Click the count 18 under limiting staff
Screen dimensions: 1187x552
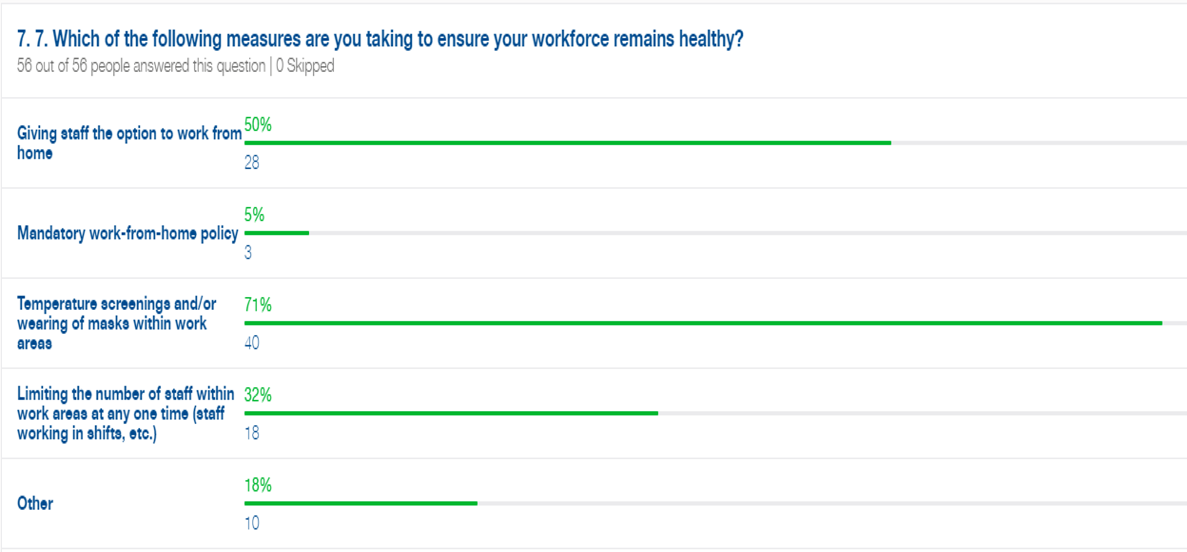[252, 433]
